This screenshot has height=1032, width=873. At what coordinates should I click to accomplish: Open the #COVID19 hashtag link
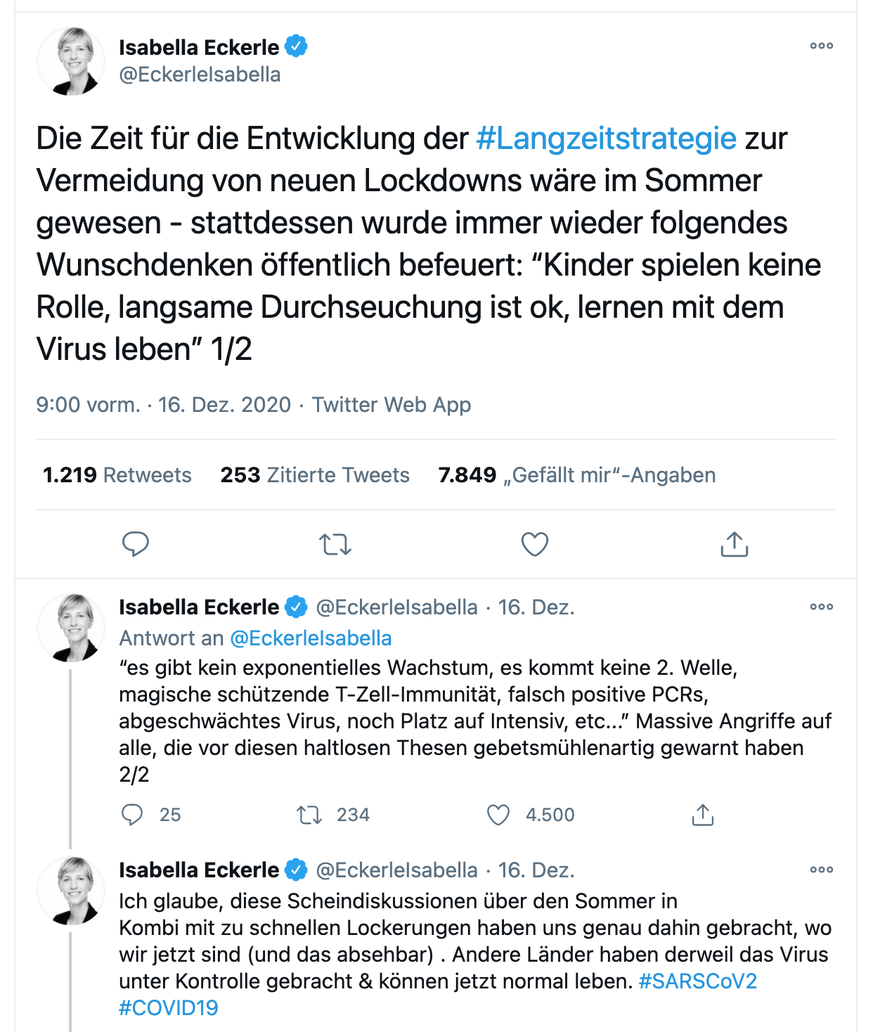click(x=169, y=1008)
